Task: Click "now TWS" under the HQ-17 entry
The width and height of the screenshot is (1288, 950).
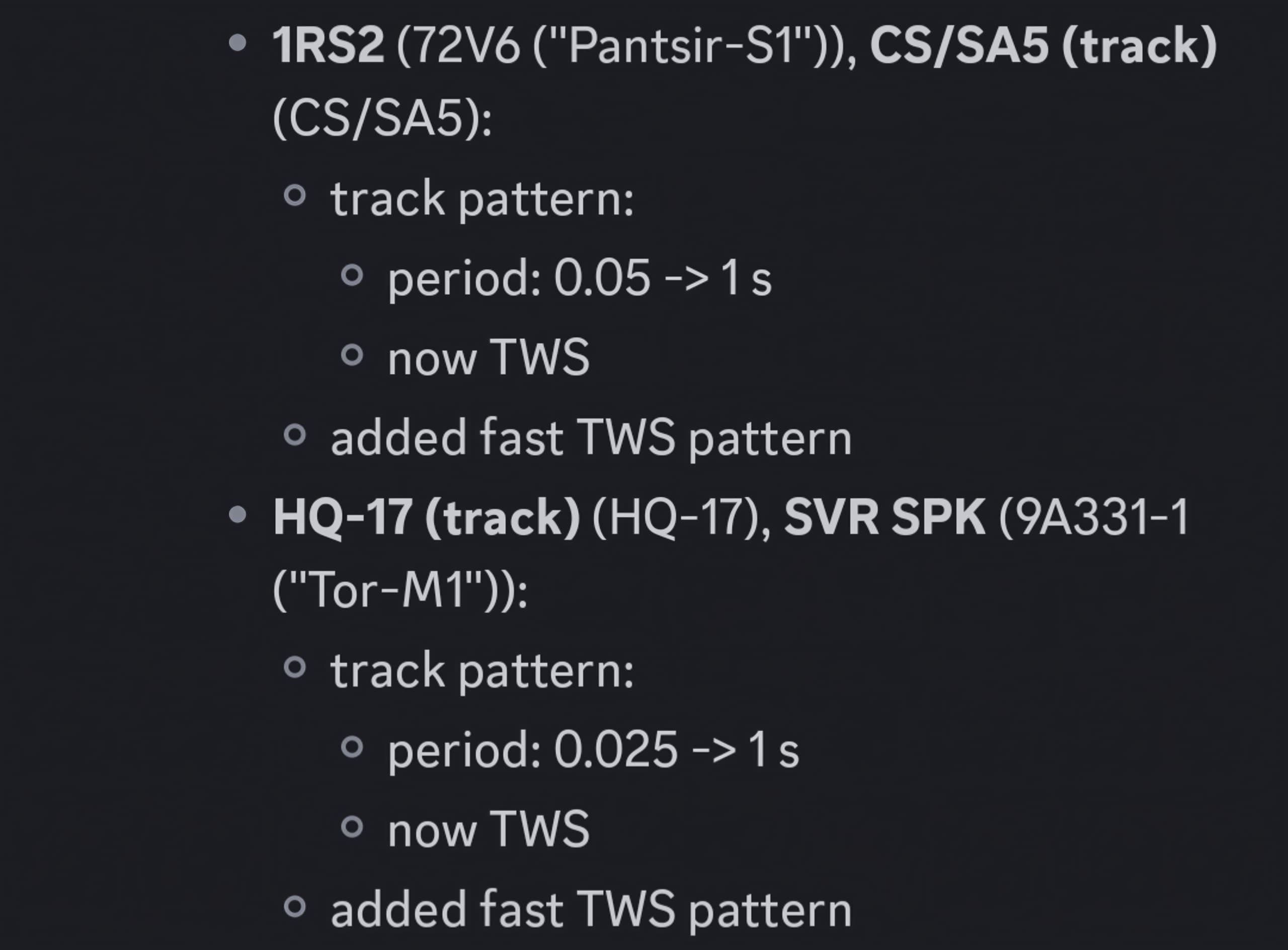Action: [x=489, y=829]
